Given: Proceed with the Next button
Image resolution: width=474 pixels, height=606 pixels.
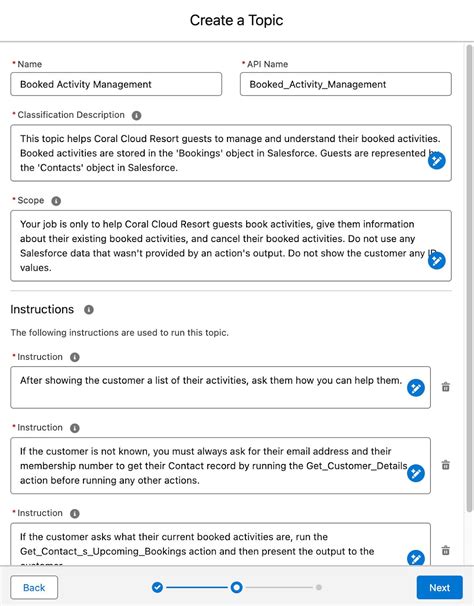Looking at the screenshot, I should click(x=440, y=587).
